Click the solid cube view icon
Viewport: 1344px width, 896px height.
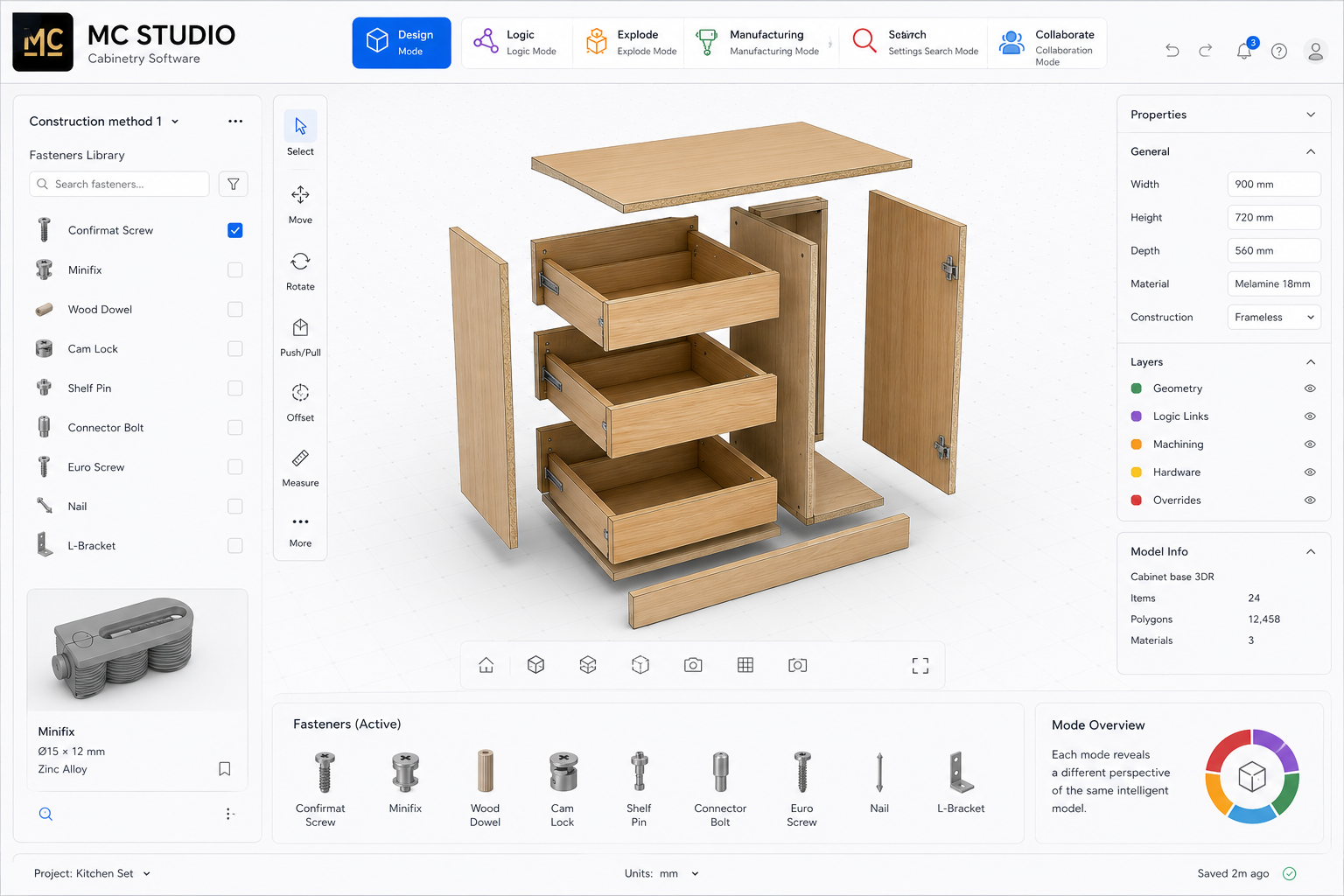pyautogui.click(x=536, y=665)
